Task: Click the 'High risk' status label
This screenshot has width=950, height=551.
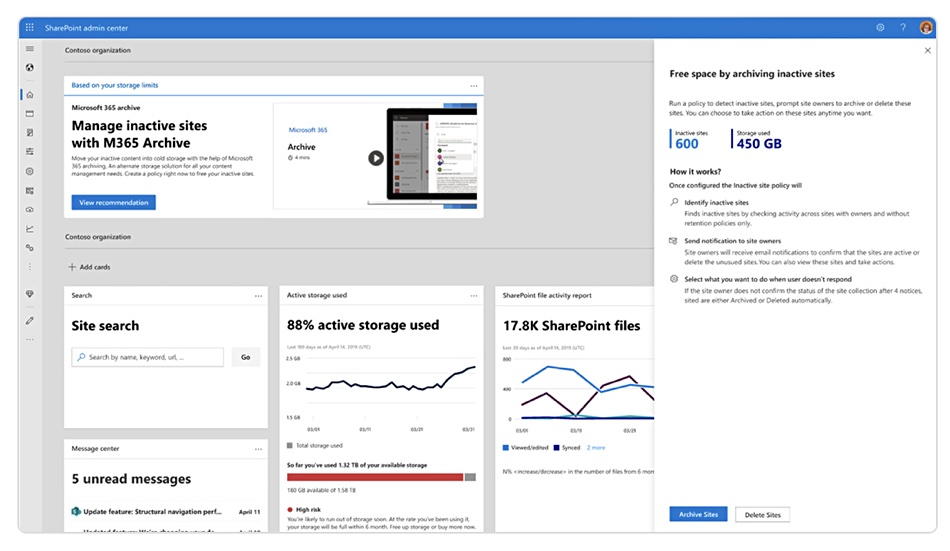Action: click(x=308, y=510)
